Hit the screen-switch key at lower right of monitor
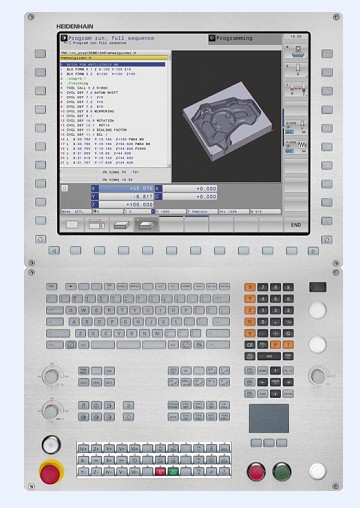The image size is (360, 508). click(x=327, y=239)
